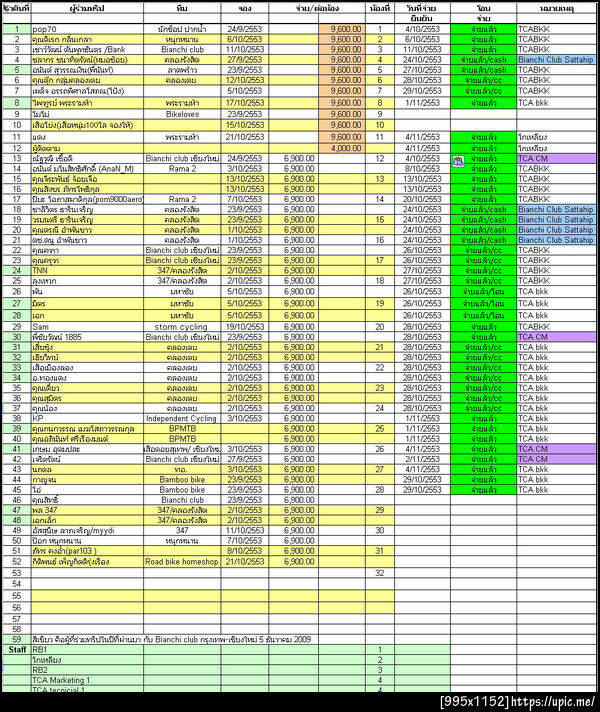Select the 'Sam' name cell
Screen dimensions: 600x712
(x=87, y=327)
